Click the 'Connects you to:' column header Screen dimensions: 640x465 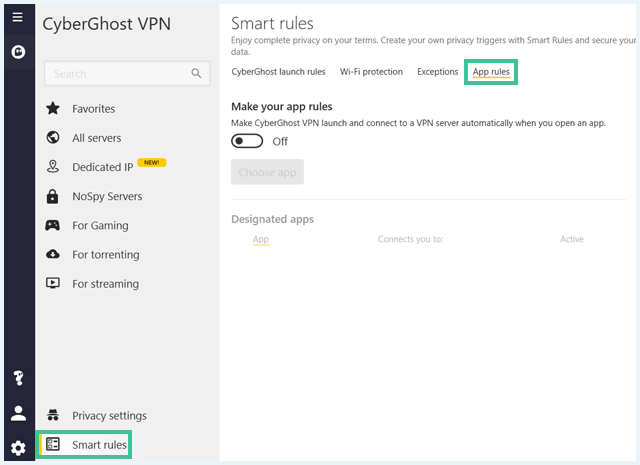point(410,239)
